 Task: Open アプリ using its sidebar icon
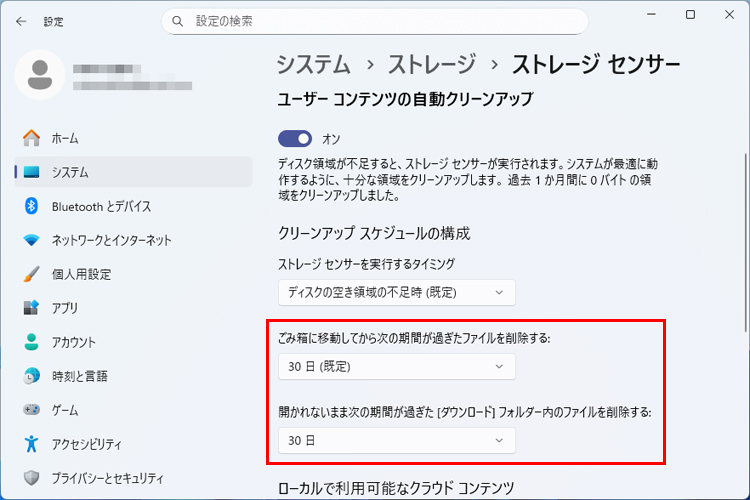pyautogui.click(x=31, y=308)
